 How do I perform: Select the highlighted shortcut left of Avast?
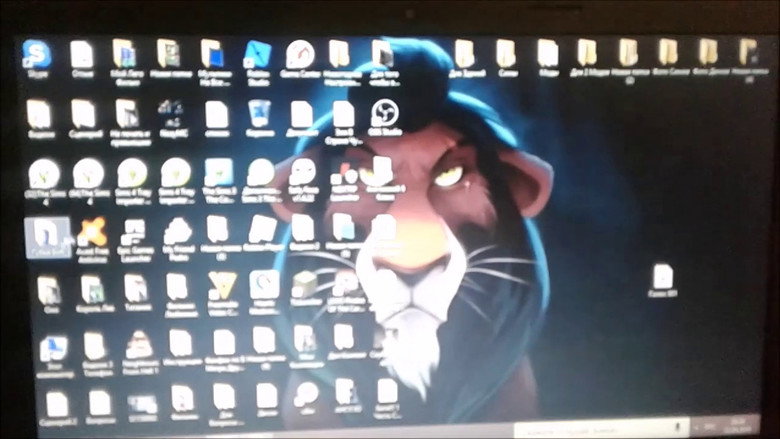click(47, 238)
